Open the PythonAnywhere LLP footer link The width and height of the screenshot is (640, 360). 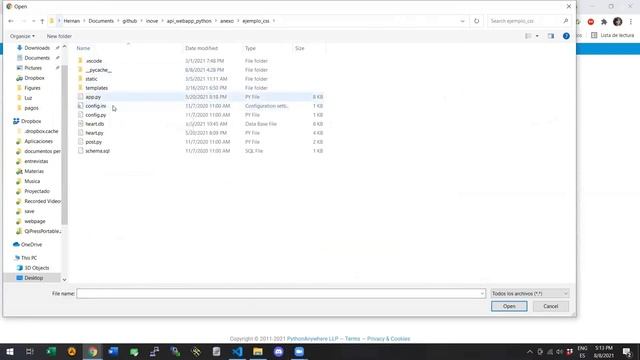(x=312, y=339)
